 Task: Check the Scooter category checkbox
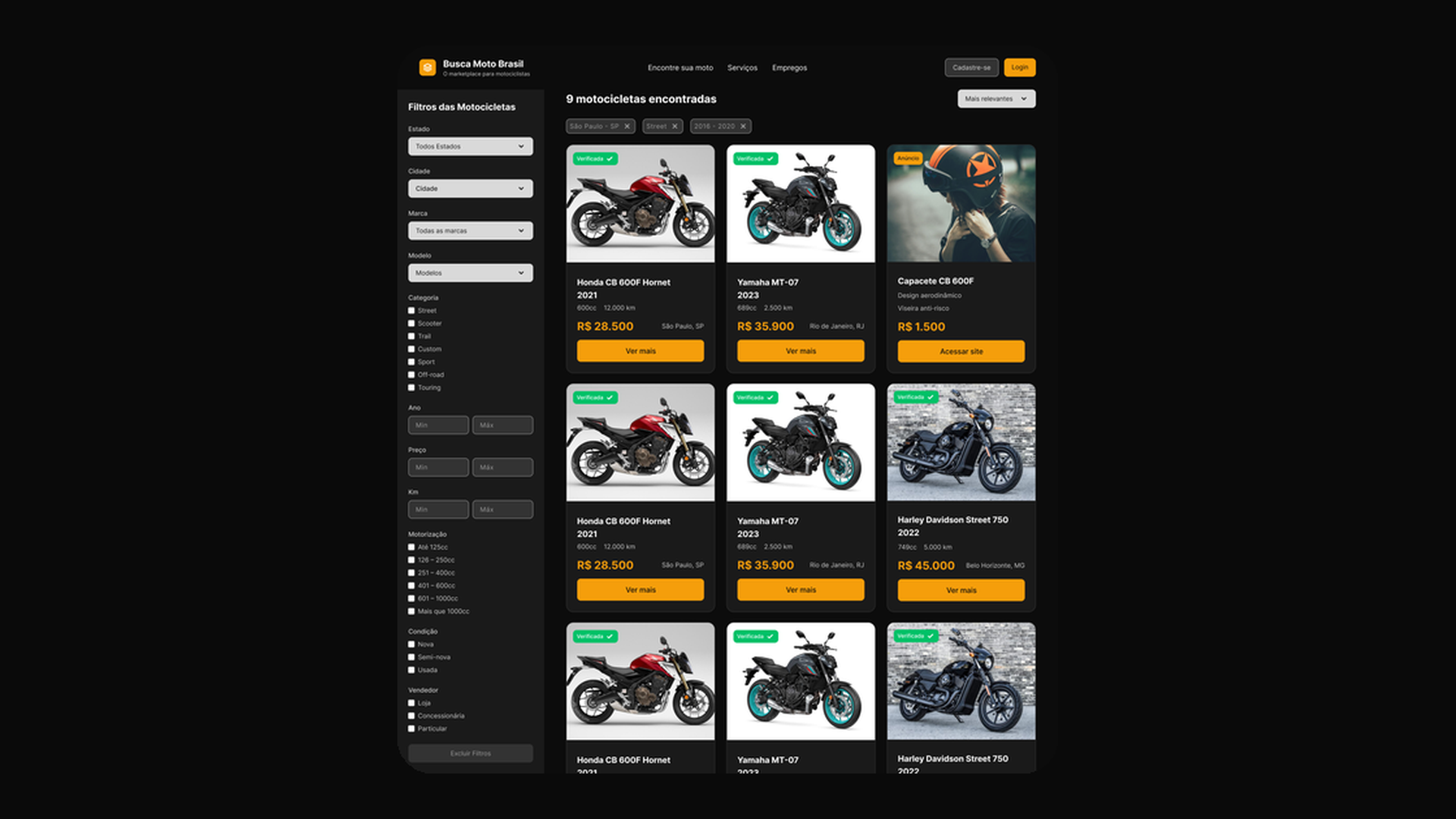click(412, 324)
